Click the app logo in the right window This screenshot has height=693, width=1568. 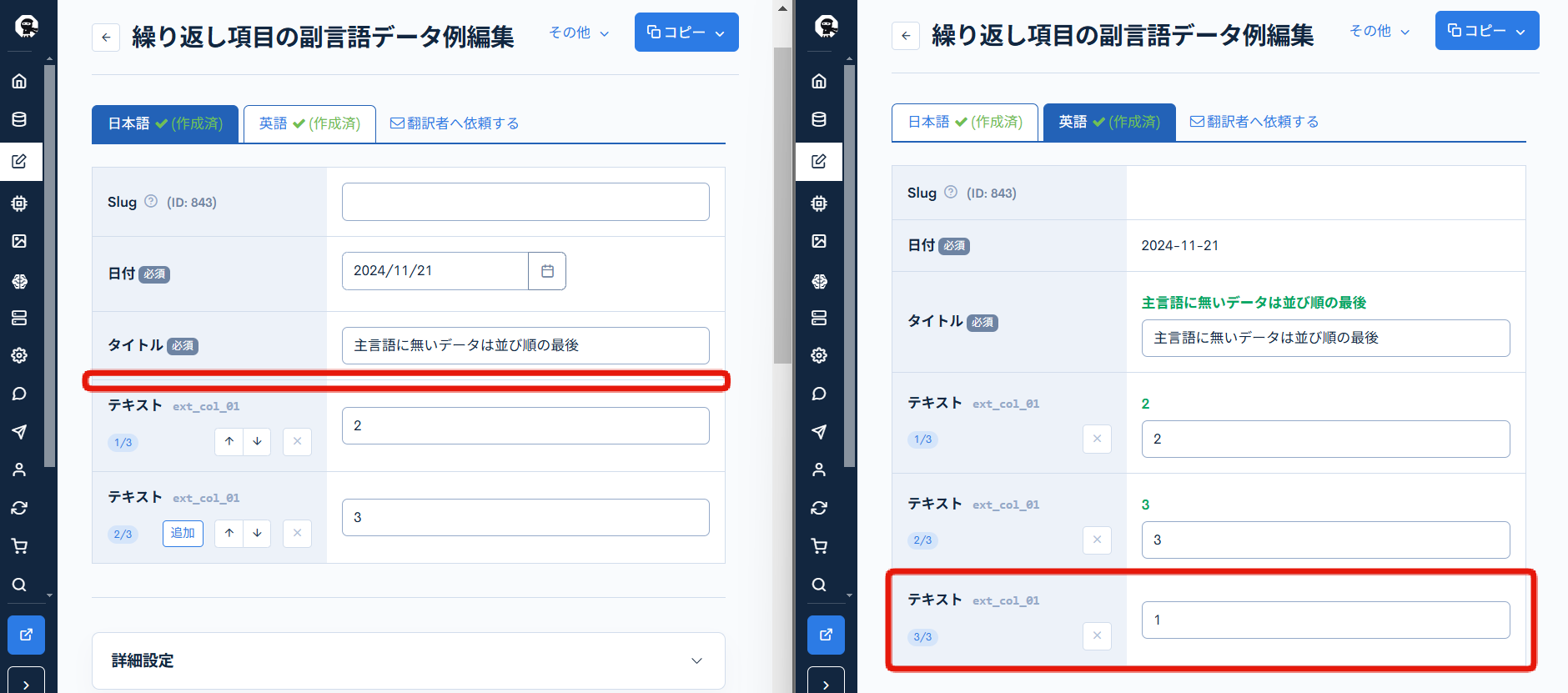(827, 27)
